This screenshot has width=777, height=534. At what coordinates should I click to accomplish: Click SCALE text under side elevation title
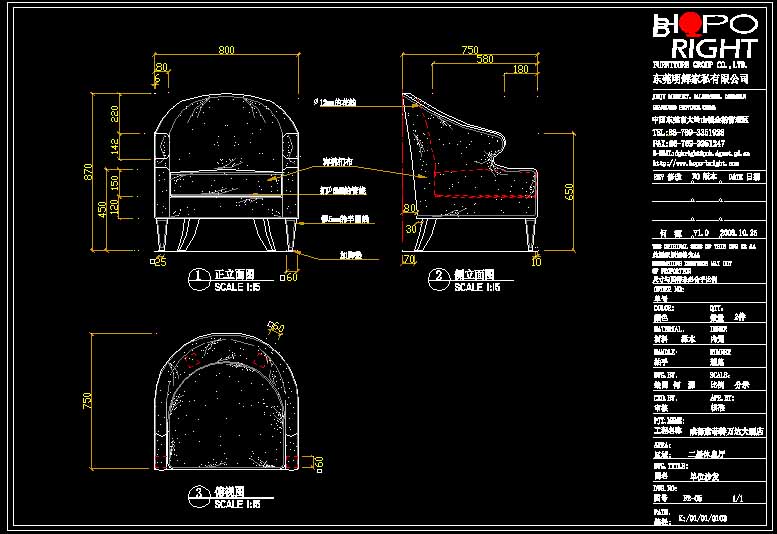(x=477, y=287)
